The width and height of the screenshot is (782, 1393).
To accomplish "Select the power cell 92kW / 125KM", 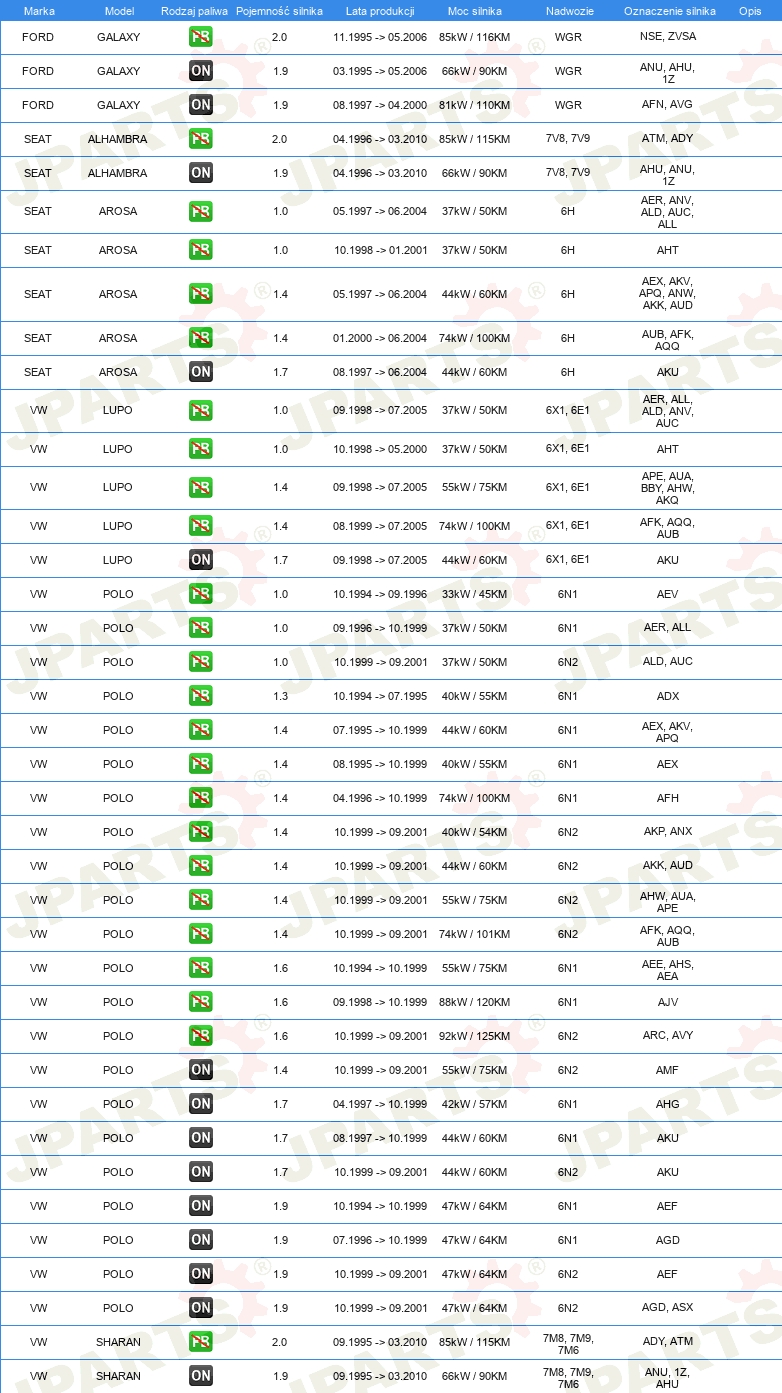I will pos(474,1036).
